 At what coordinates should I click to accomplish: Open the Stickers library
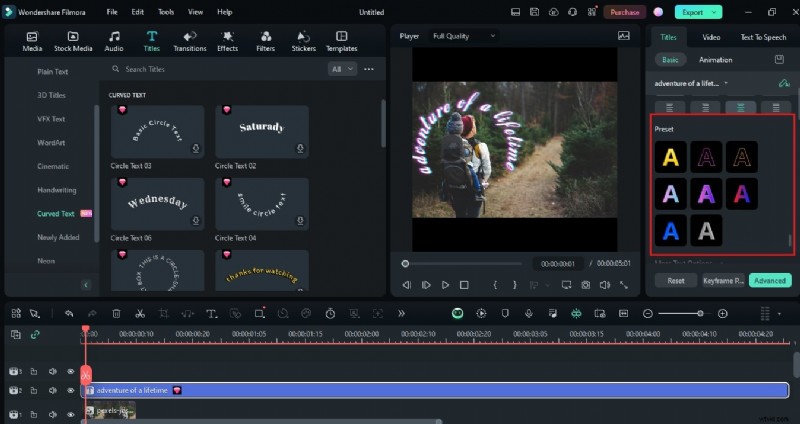click(x=303, y=40)
